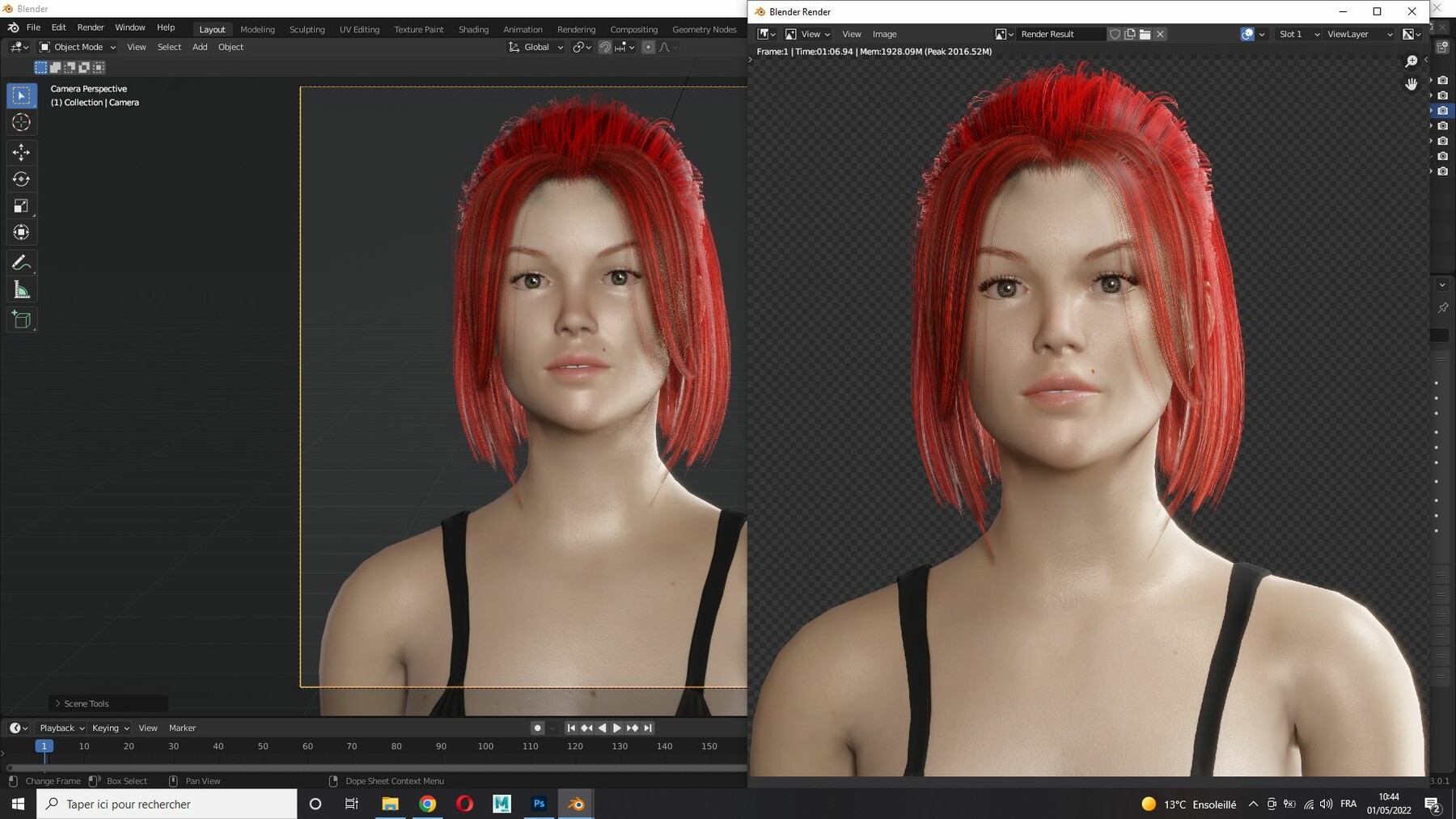Select the Select Box tool
1456x819 pixels.
click(22, 95)
